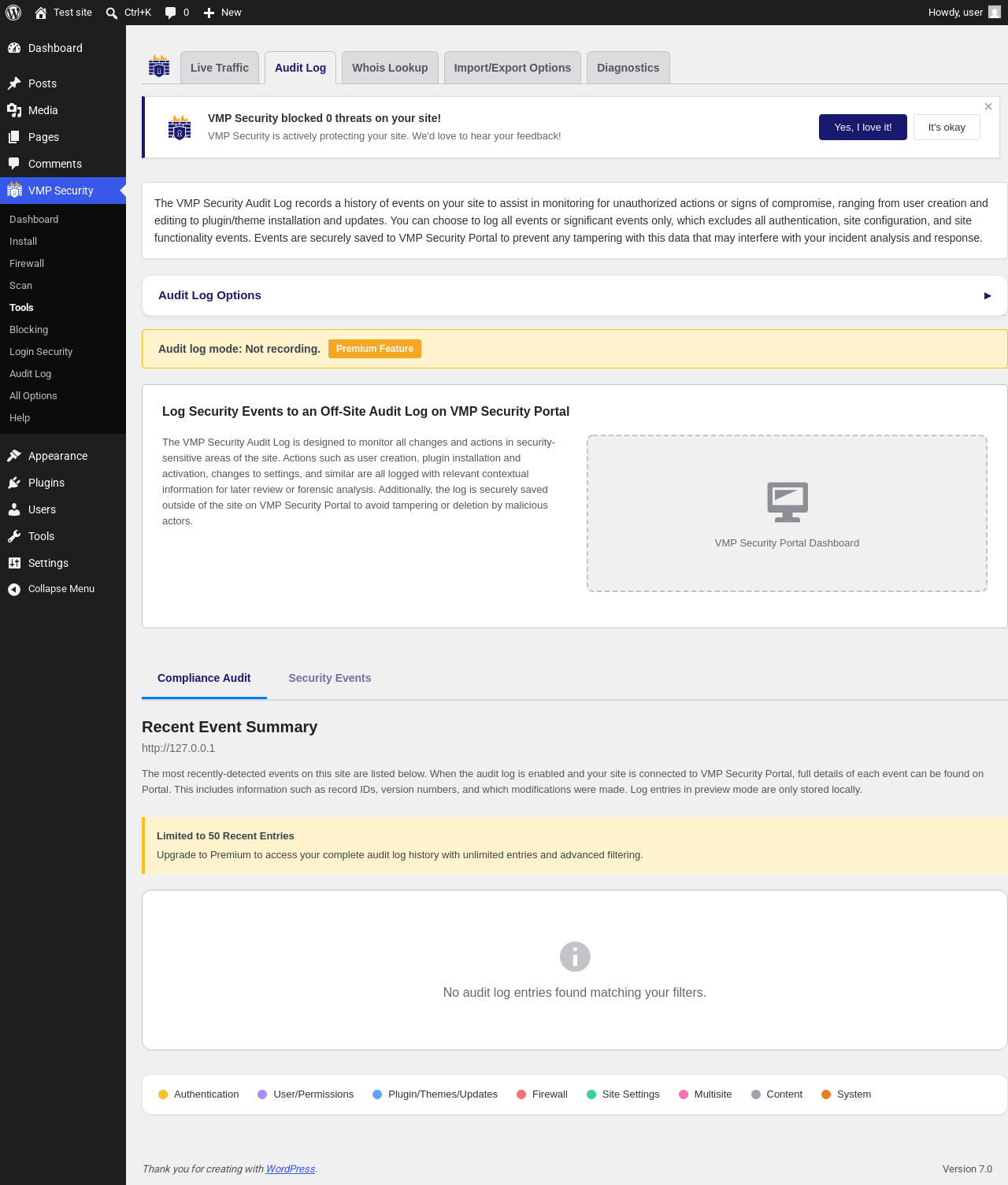Click the Users person icon

pyautogui.click(x=14, y=509)
